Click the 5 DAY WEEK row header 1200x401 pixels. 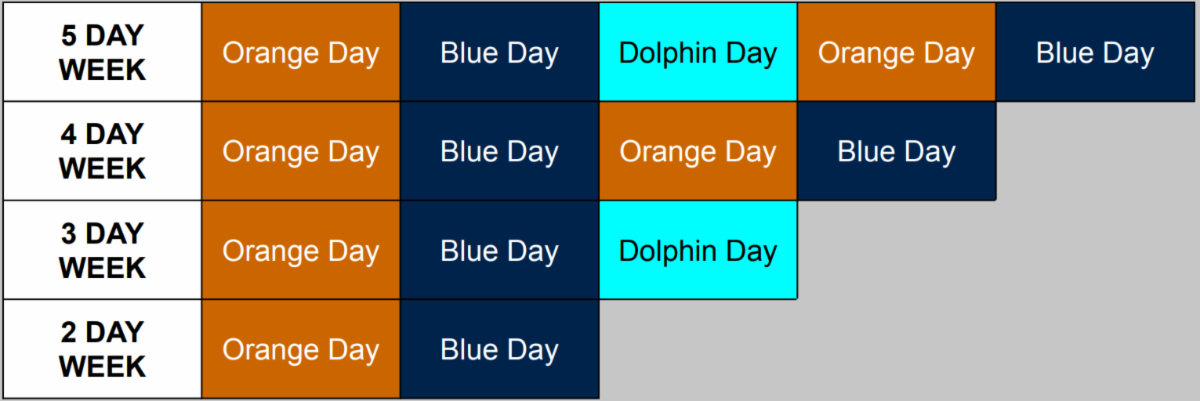coord(102,52)
